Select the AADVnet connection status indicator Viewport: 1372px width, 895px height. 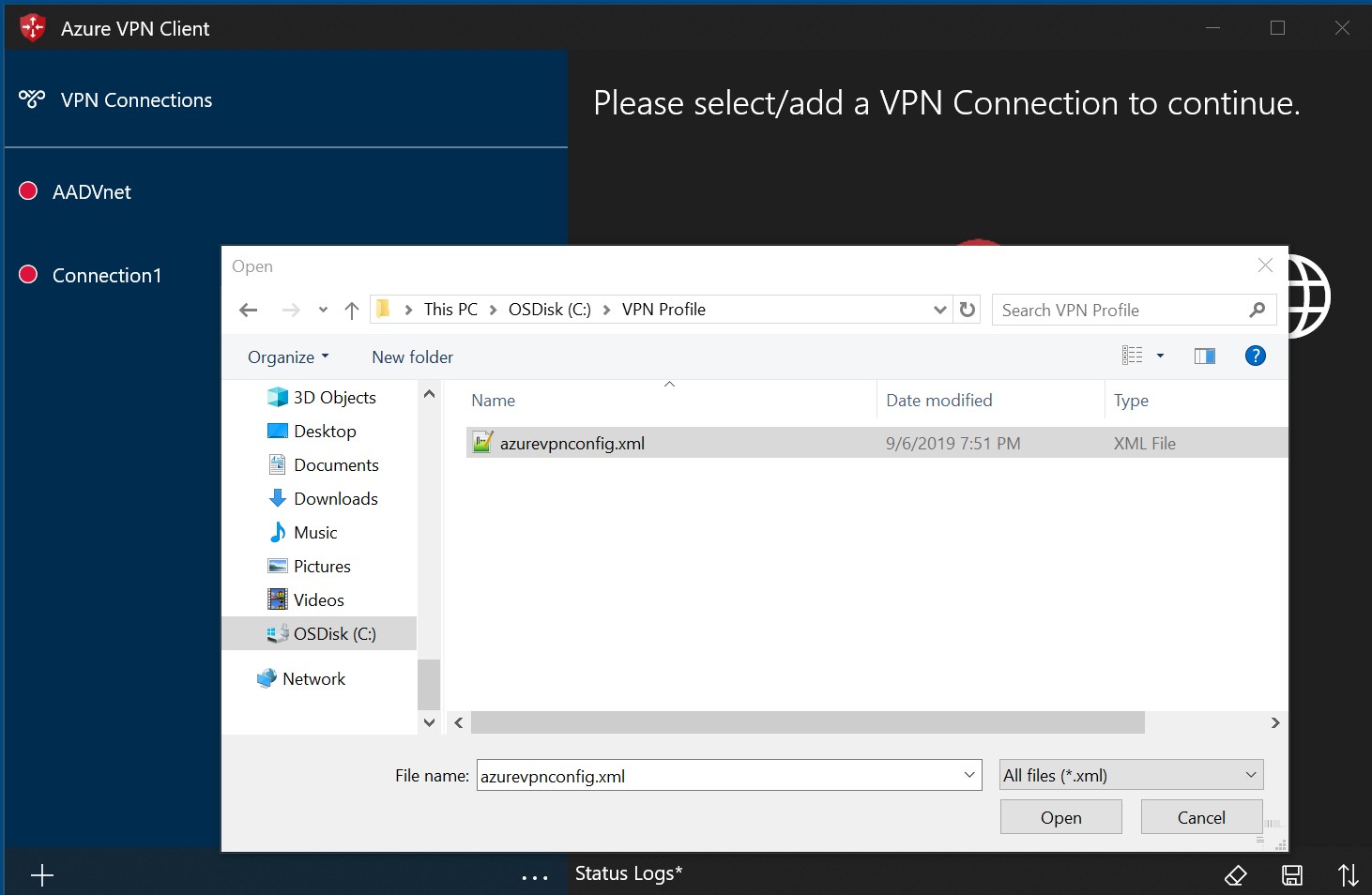[27, 190]
